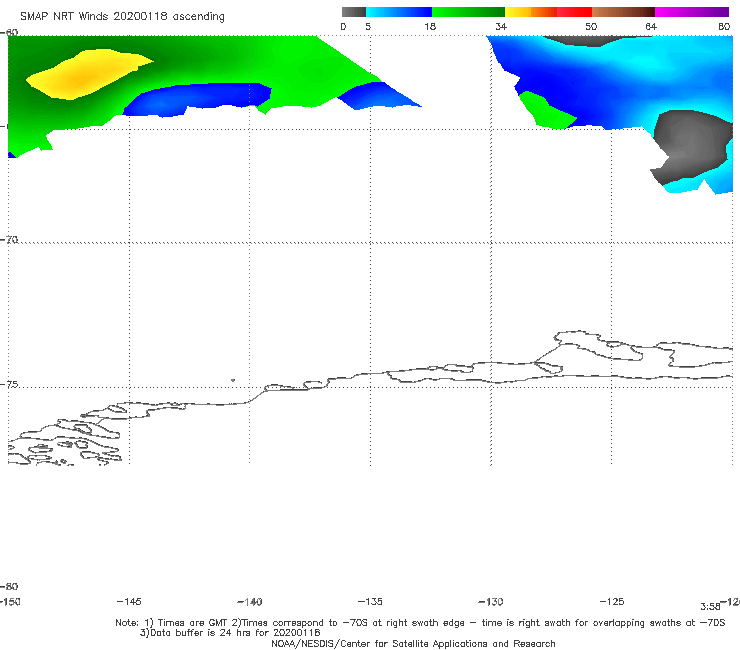Click the blue band below the yellow patch
Viewport: 740px width, 650px height.
tap(198, 99)
